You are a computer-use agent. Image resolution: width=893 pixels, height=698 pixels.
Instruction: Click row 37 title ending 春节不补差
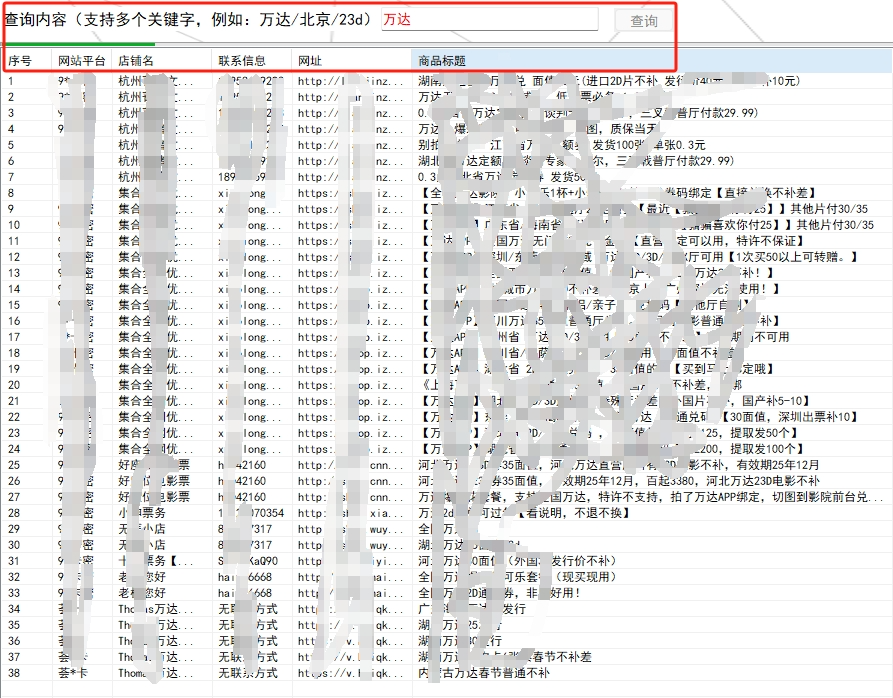pos(505,657)
